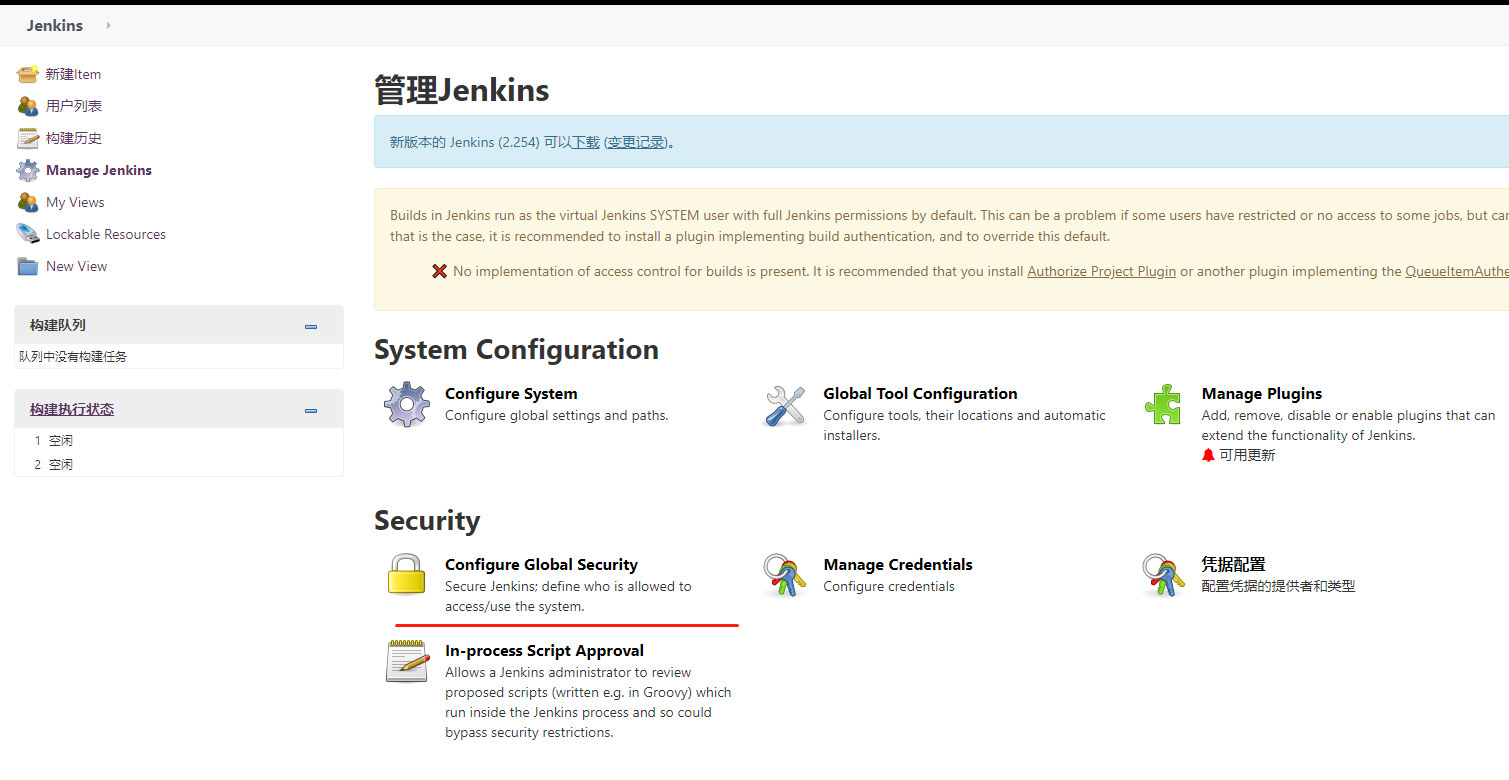Click the My Views people icon

pos(28,202)
